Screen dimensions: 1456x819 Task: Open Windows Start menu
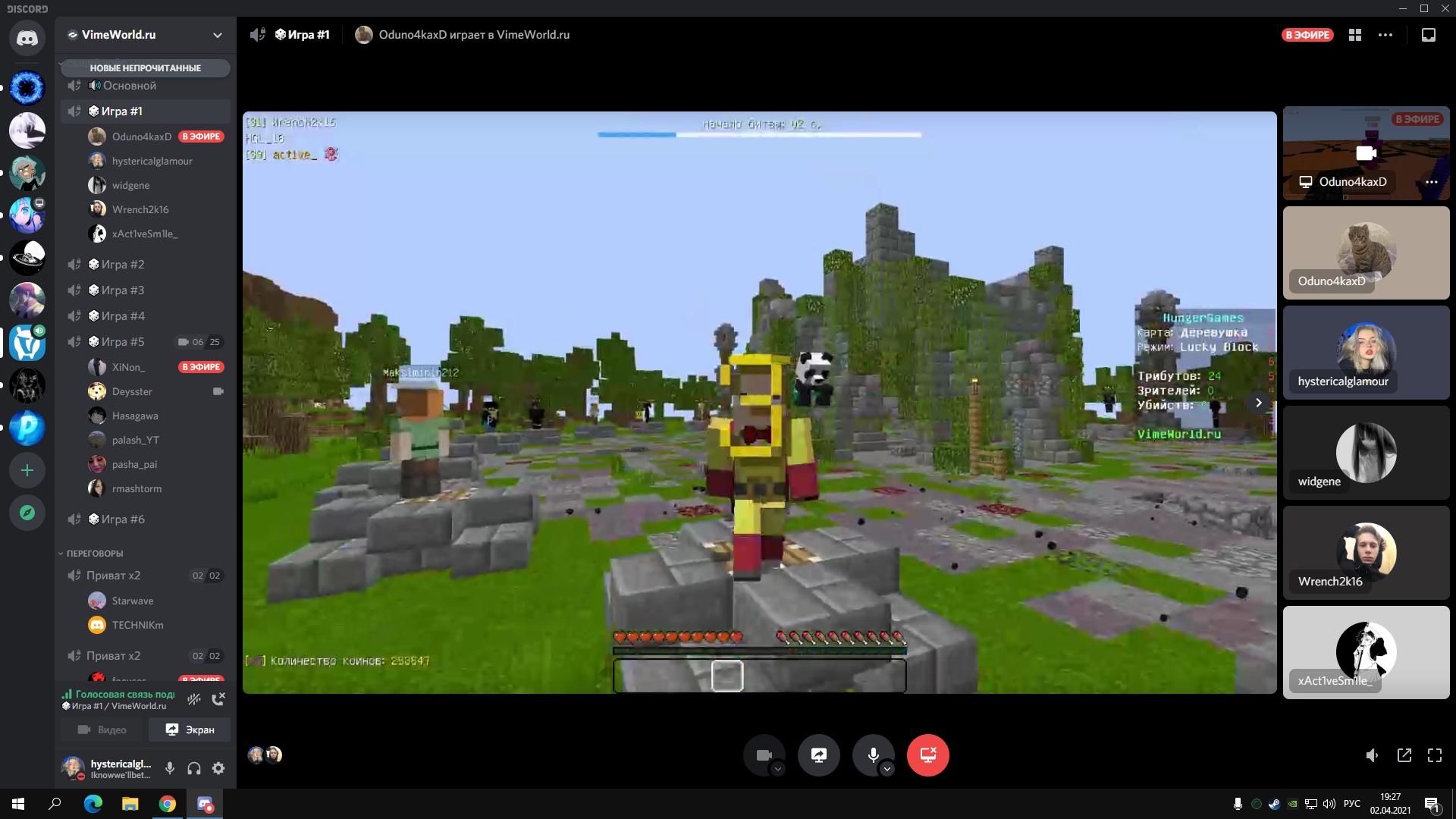coord(18,804)
